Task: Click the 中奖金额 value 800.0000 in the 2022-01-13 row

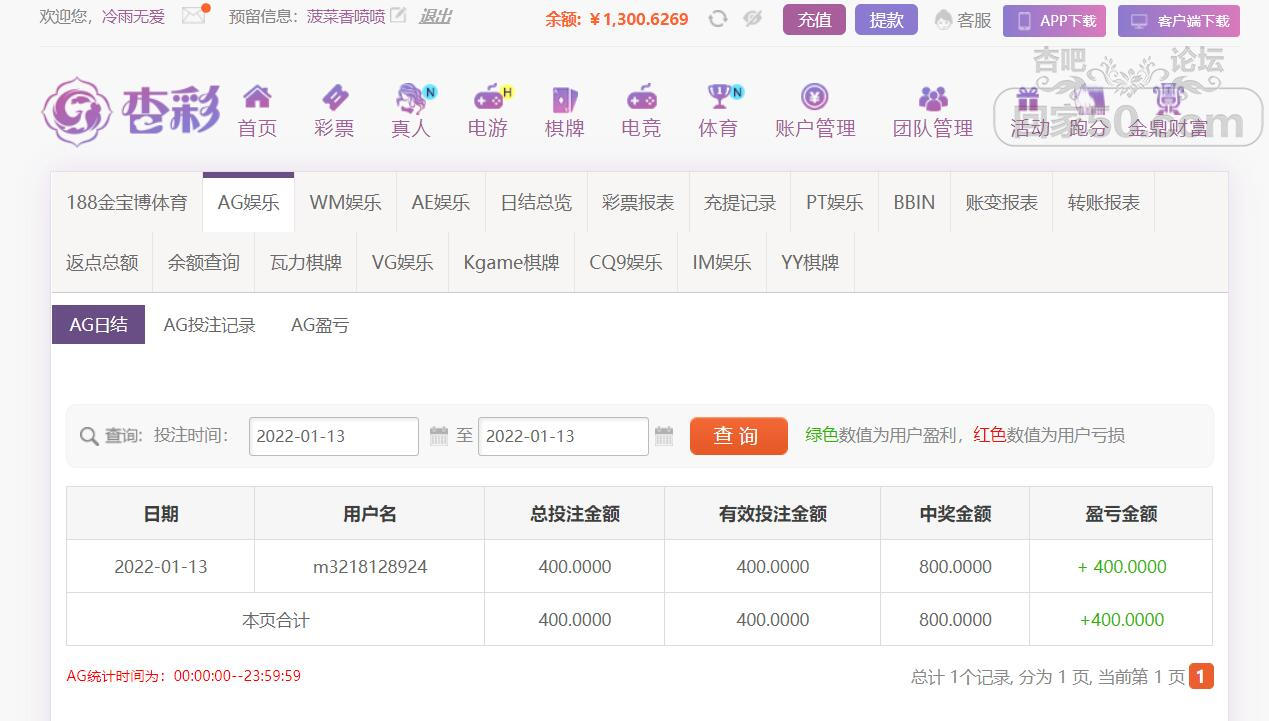Action: tap(955, 566)
